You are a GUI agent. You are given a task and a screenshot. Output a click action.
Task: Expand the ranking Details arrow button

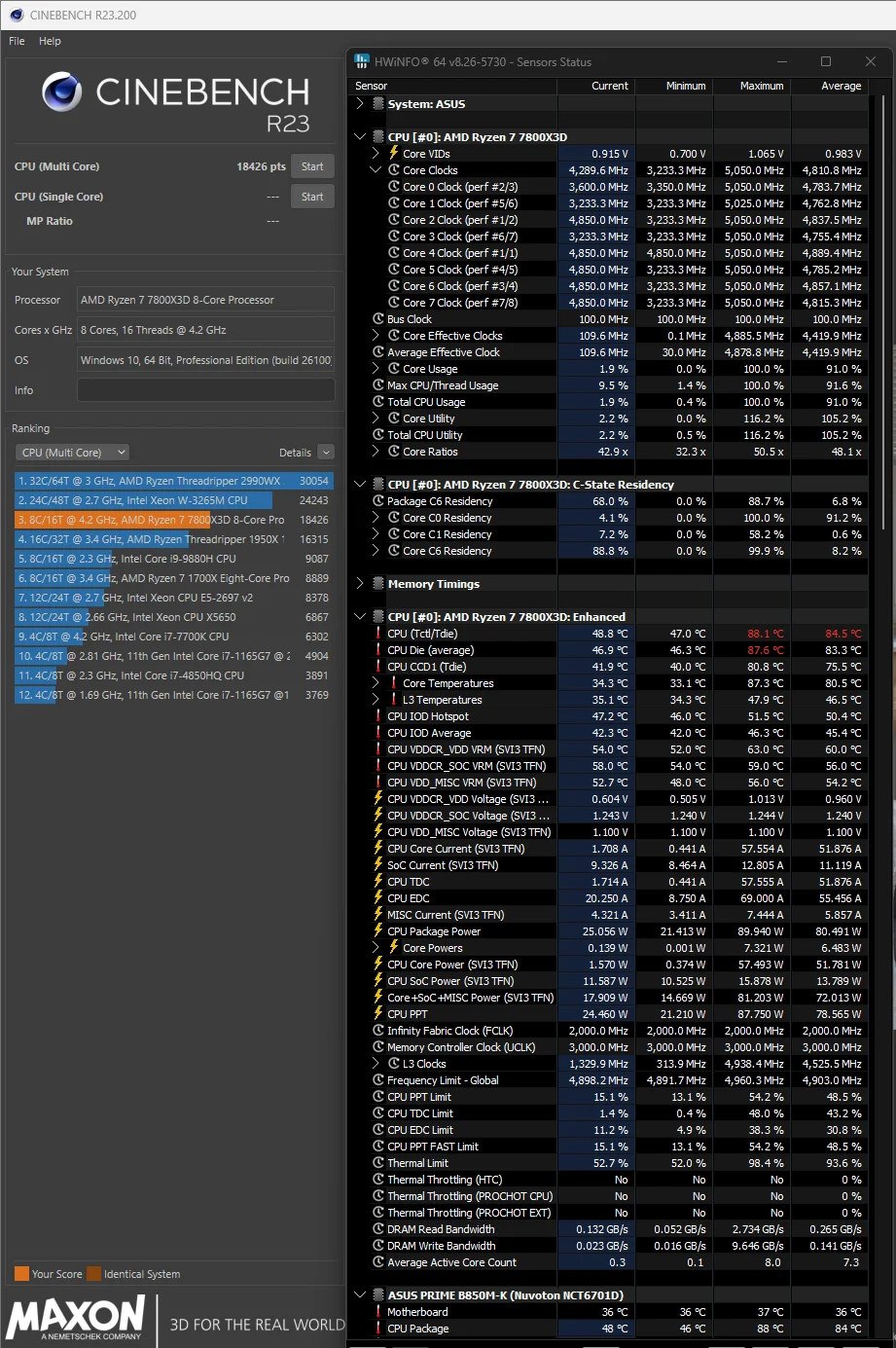[326, 453]
